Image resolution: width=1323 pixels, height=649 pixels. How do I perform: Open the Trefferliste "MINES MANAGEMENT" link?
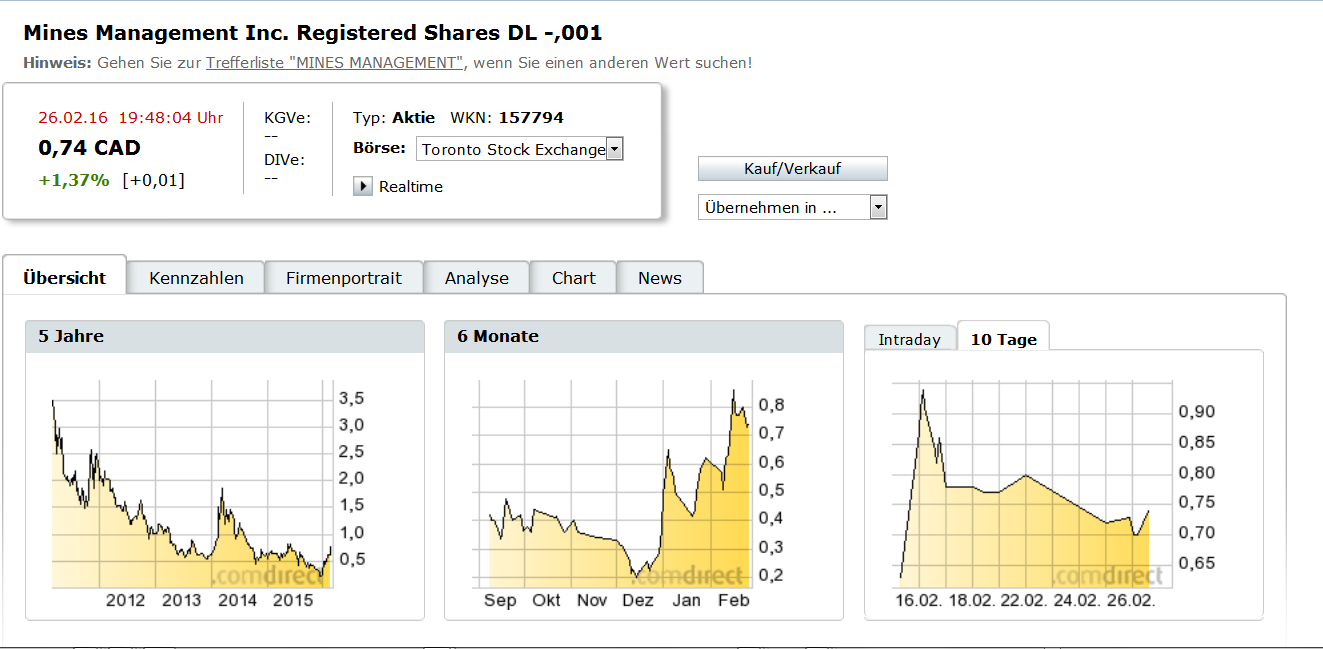point(335,62)
